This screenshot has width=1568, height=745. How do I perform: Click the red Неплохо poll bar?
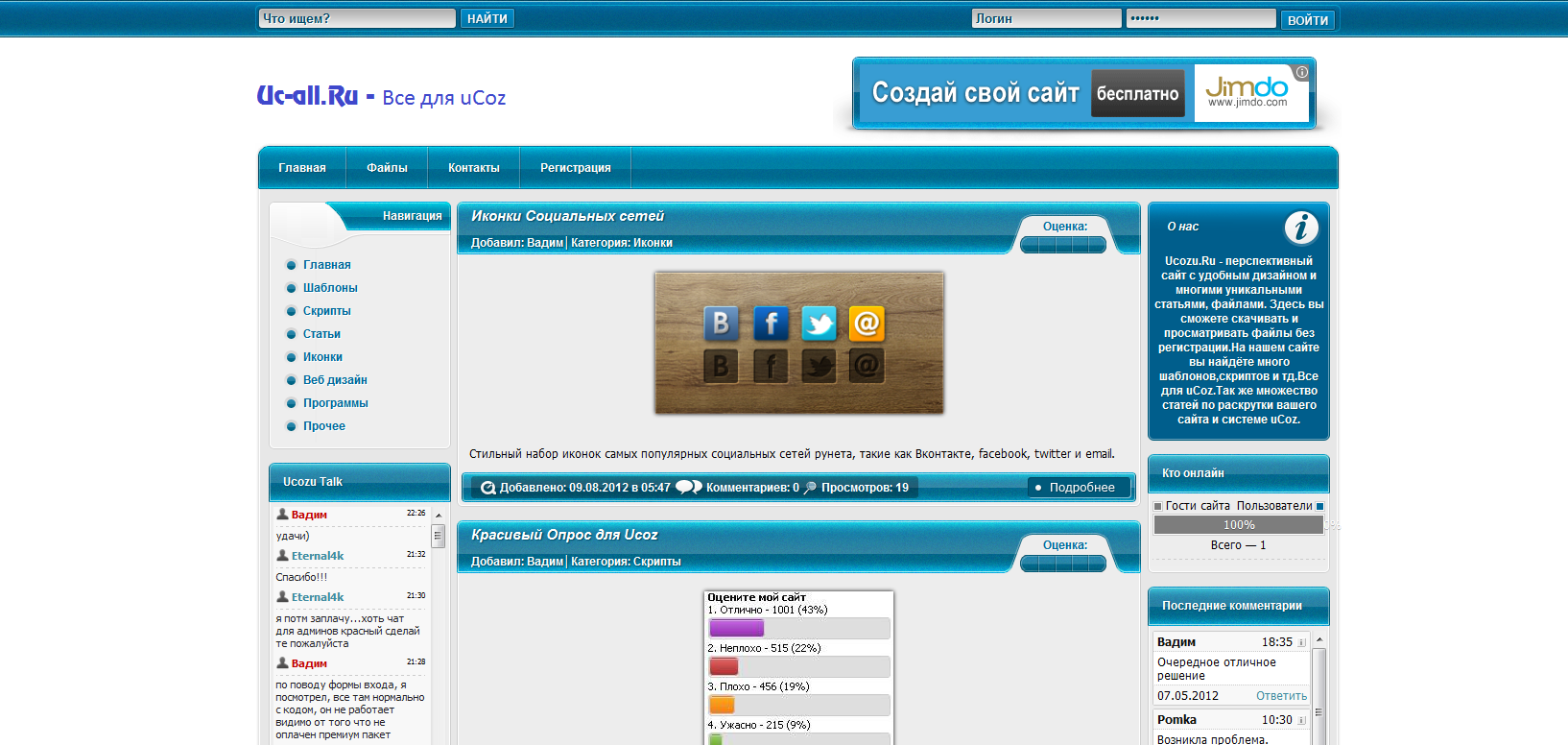pyautogui.click(x=724, y=666)
